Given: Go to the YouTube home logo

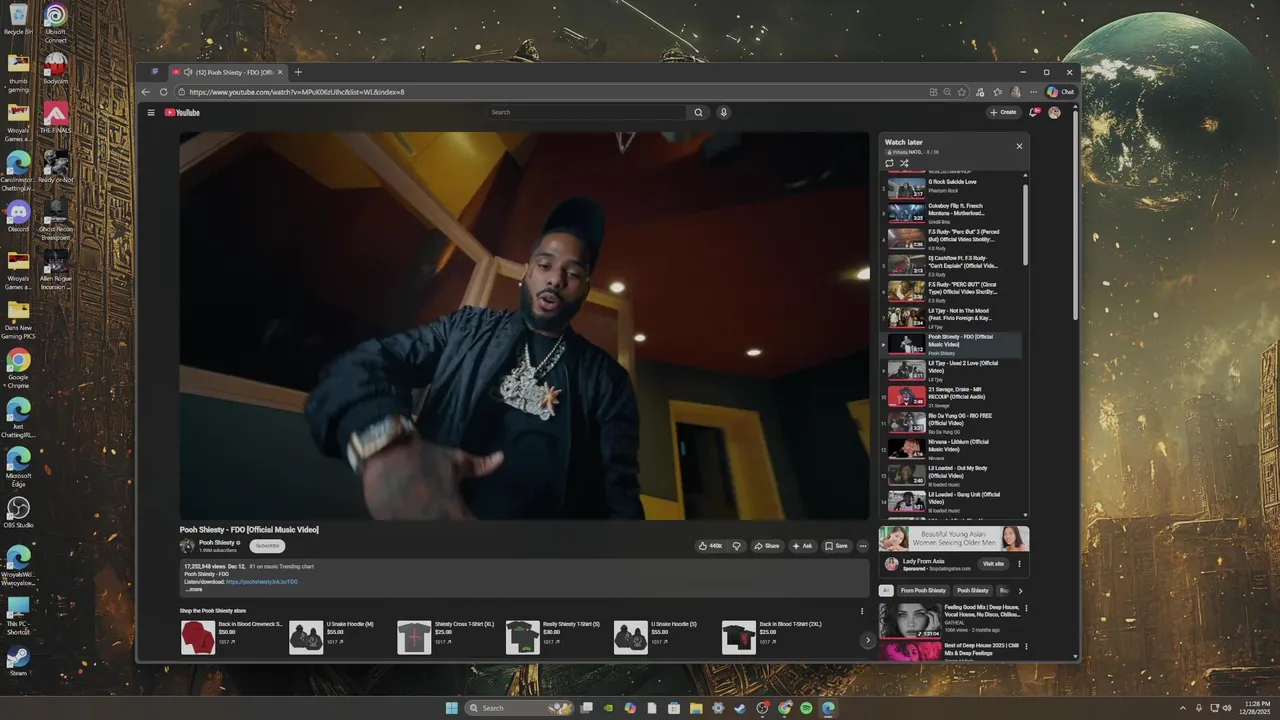Looking at the screenshot, I should [183, 112].
